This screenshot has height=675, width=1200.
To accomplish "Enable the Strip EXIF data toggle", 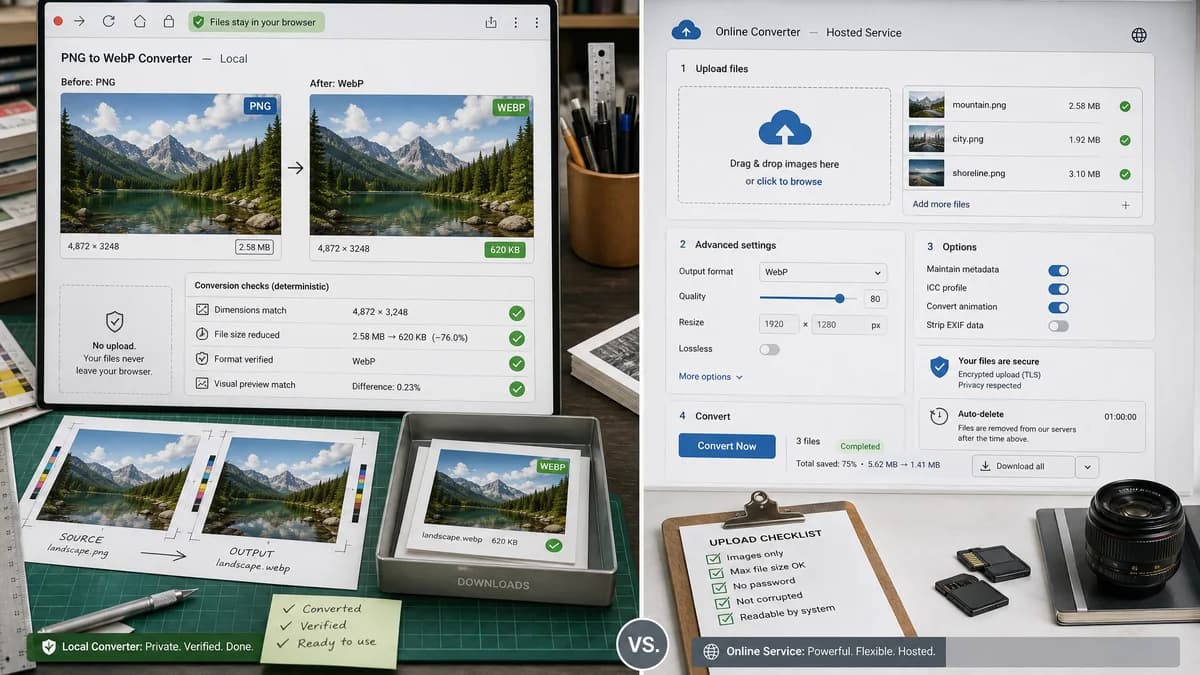I will 1058,326.
